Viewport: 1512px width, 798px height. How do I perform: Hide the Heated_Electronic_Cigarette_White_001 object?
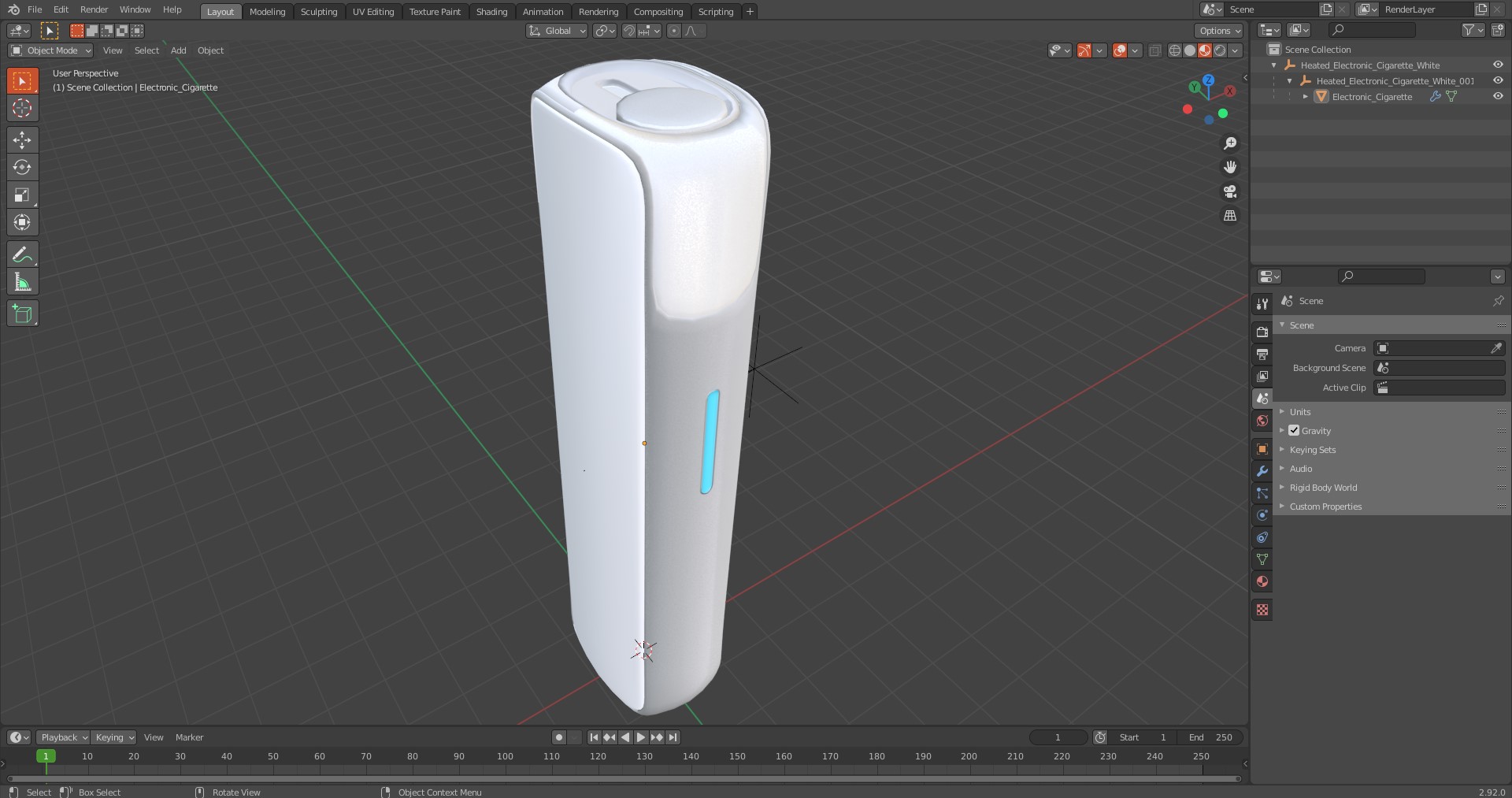tap(1498, 80)
